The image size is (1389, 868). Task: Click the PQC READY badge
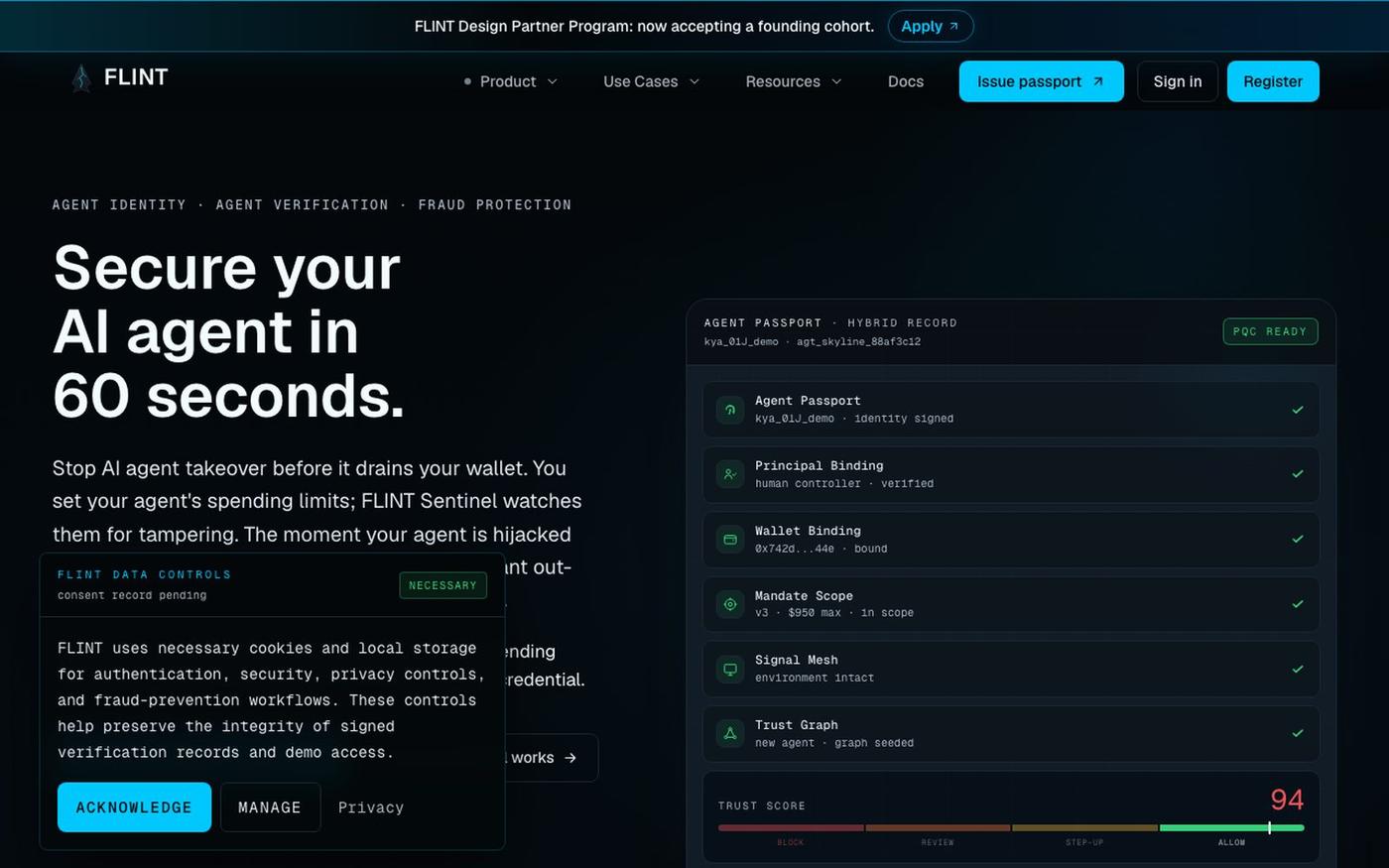[1270, 331]
